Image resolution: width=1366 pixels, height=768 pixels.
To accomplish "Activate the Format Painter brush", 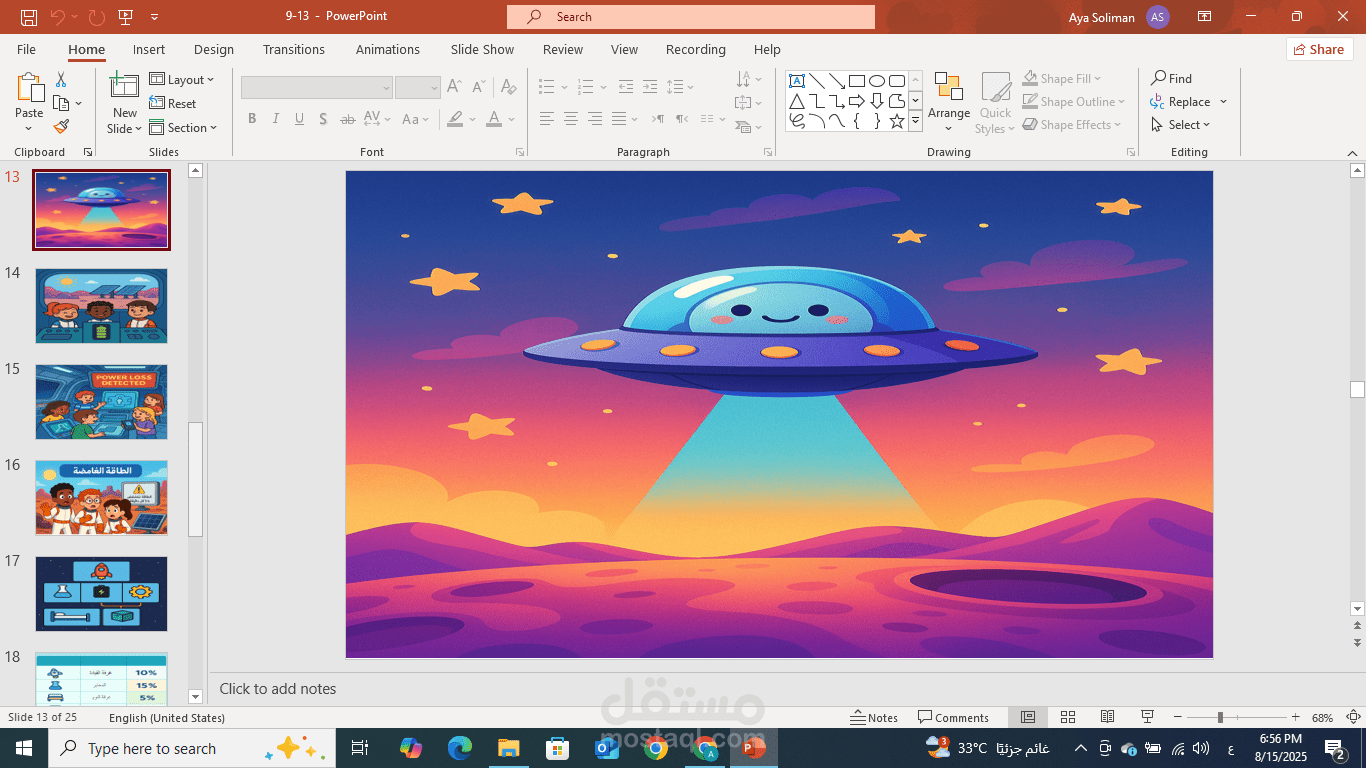I will coord(61,127).
